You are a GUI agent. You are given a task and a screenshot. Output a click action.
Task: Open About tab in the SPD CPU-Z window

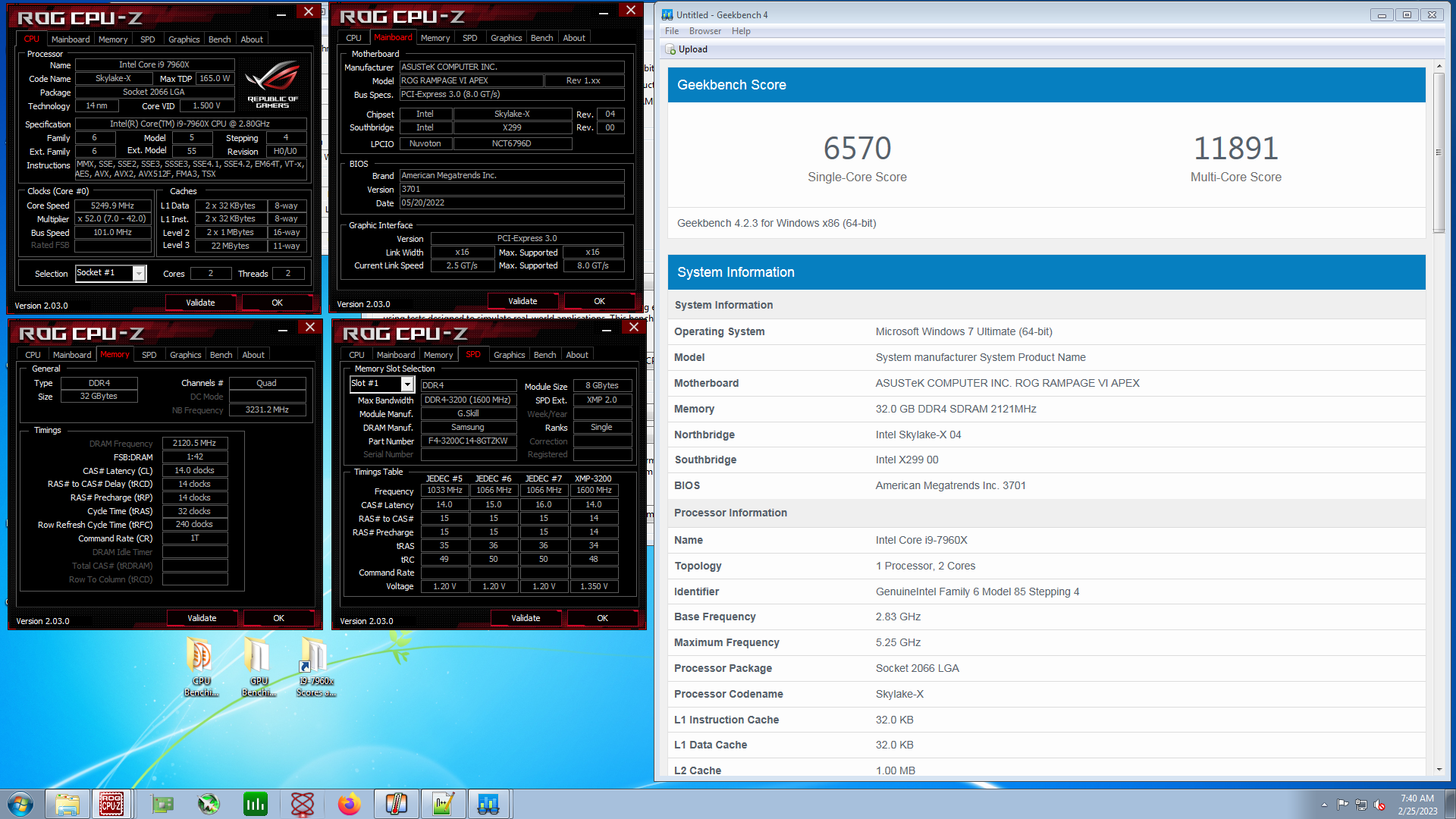pos(577,355)
